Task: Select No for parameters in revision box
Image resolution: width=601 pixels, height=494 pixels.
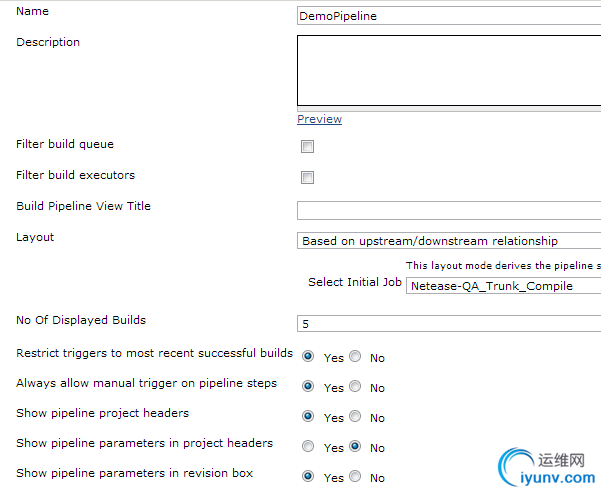Action: coord(355,476)
